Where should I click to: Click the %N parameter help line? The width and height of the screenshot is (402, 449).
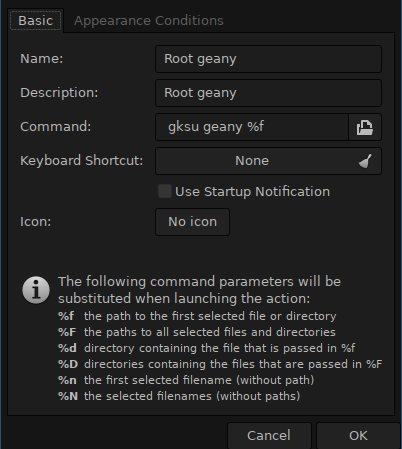[x=179, y=396]
